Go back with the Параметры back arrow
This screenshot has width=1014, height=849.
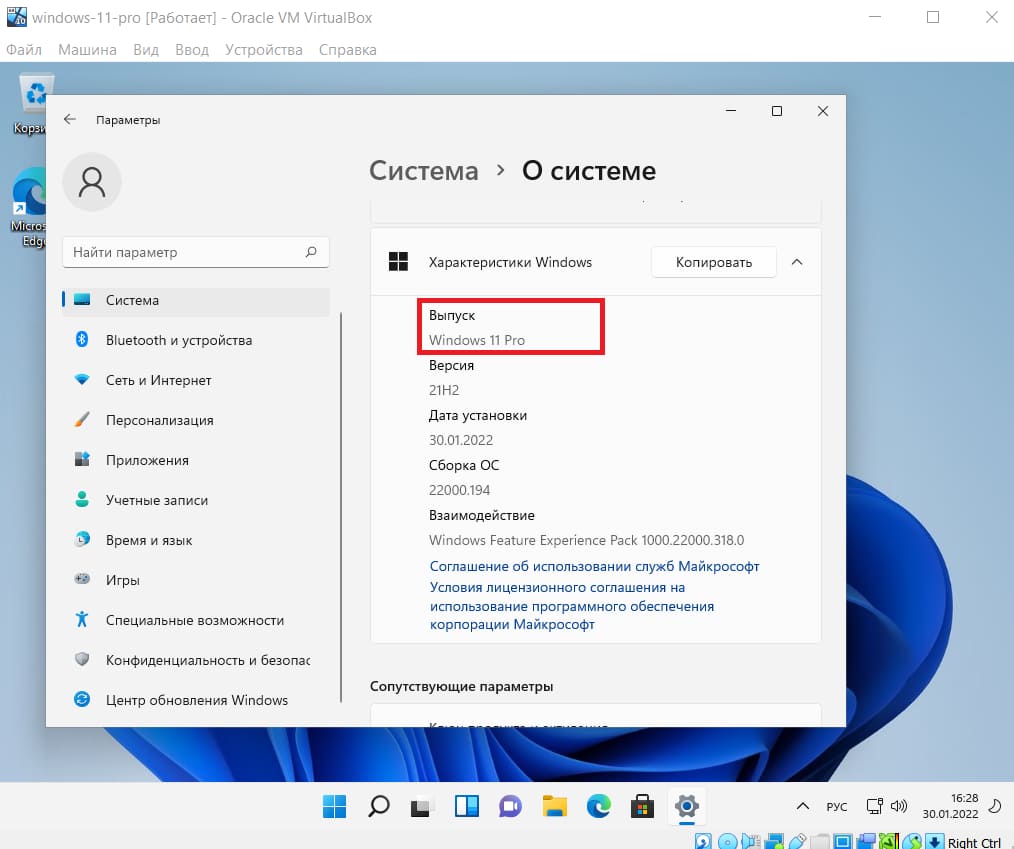[x=70, y=120]
